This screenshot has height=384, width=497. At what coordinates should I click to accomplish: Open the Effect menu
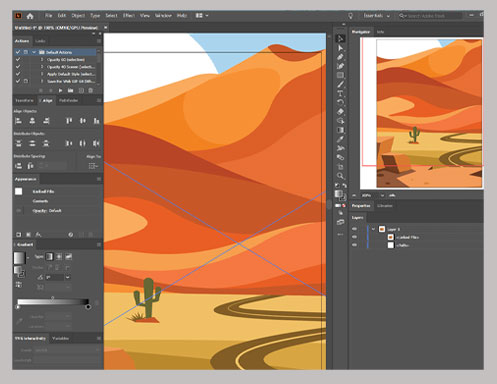tap(129, 16)
